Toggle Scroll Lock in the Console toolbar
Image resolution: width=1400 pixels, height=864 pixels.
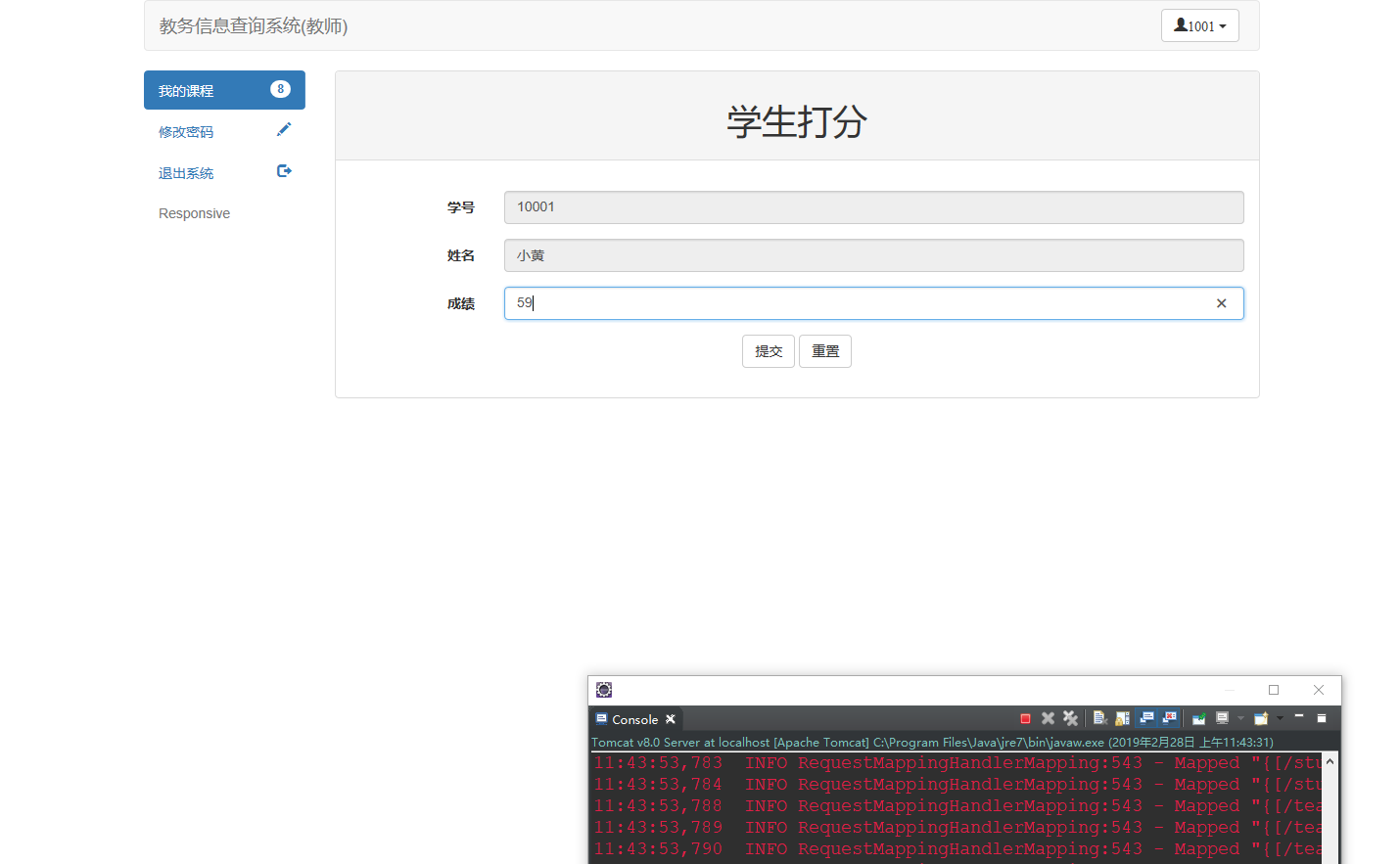click(x=1122, y=718)
